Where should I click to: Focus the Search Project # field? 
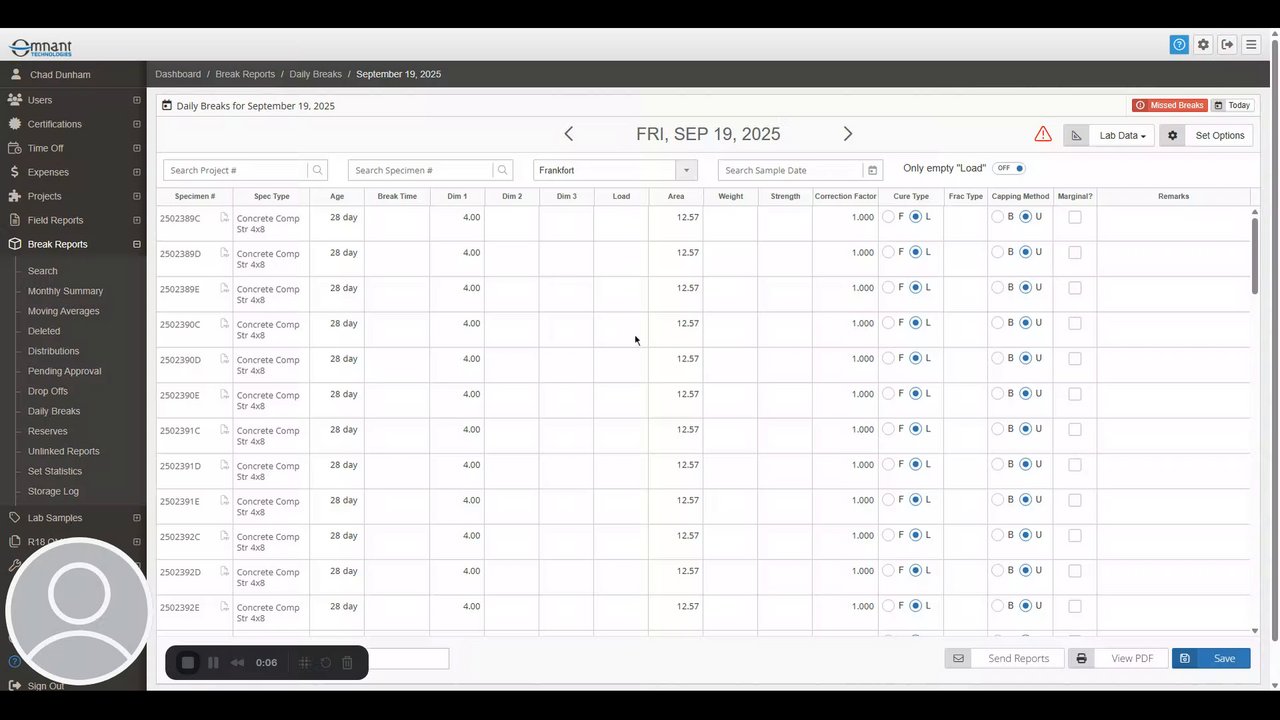pyautogui.click(x=236, y=170)
